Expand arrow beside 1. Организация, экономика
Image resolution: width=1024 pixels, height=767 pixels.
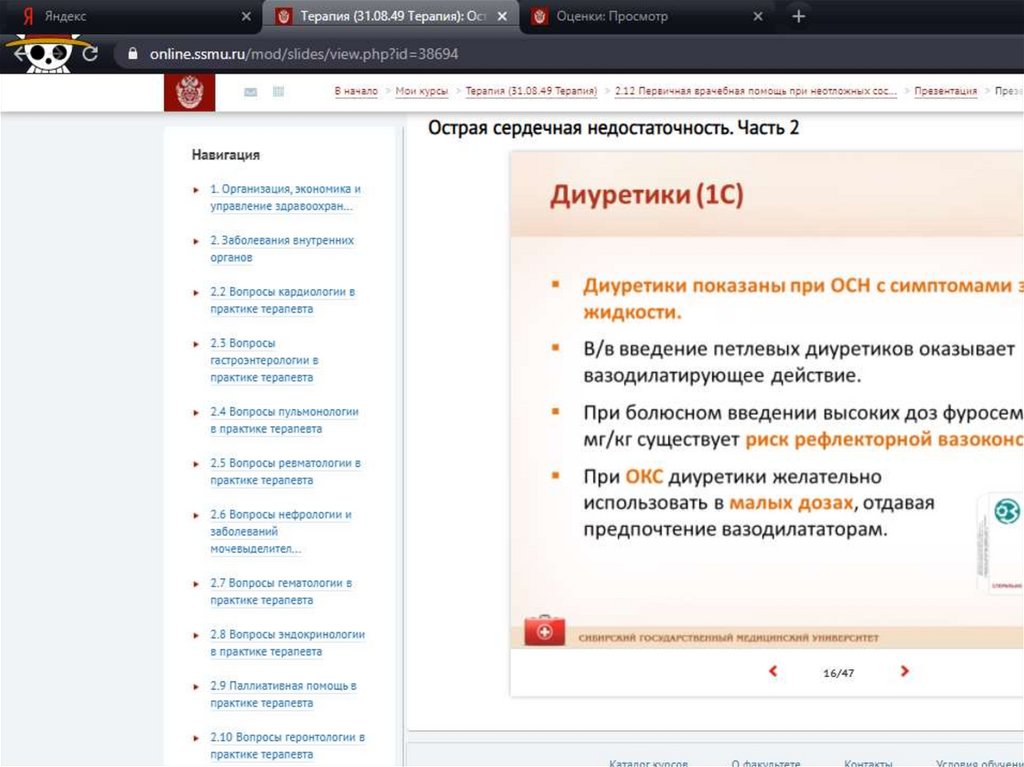[196, 190]
